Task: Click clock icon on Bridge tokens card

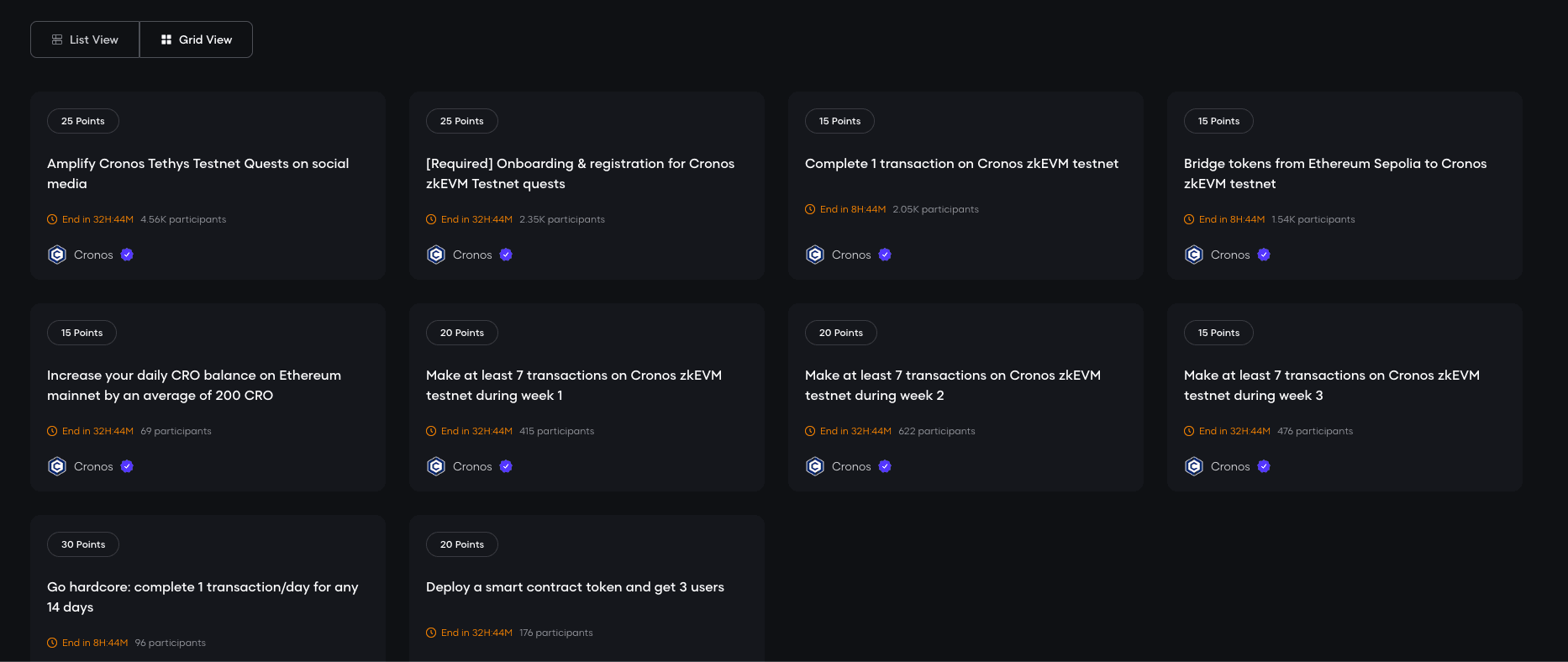Action: 1189,219
